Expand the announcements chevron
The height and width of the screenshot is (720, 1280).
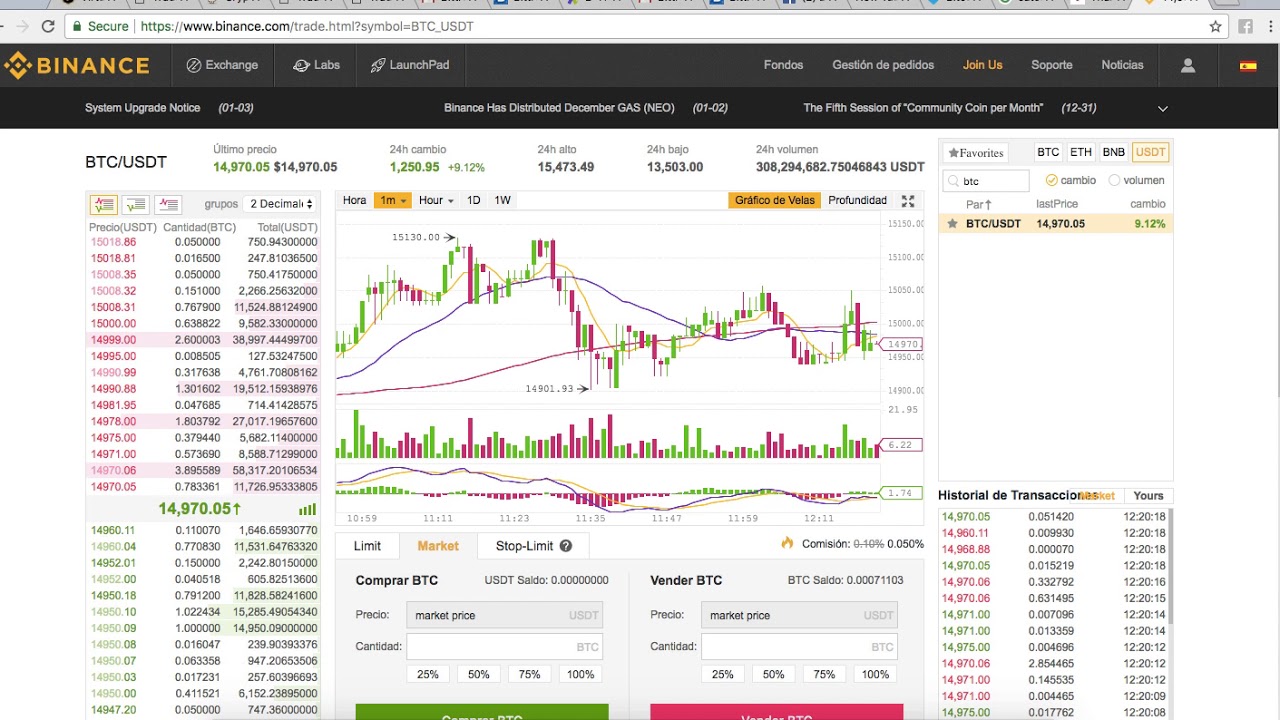pyautogui.click(x=1163, y=108)
